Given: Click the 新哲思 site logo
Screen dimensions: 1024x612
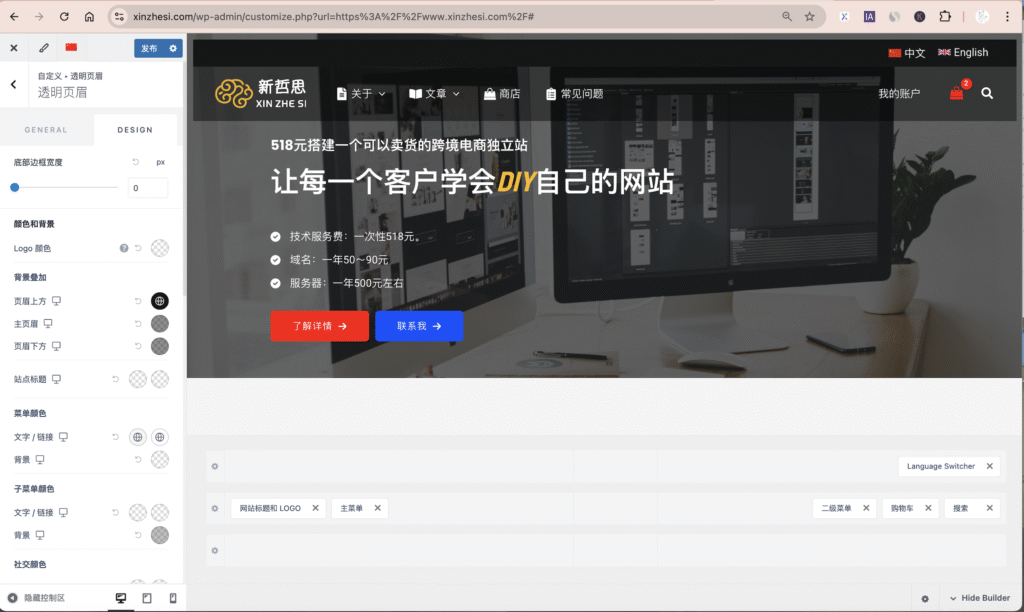Looking at the screenshot, I should 261,93.
